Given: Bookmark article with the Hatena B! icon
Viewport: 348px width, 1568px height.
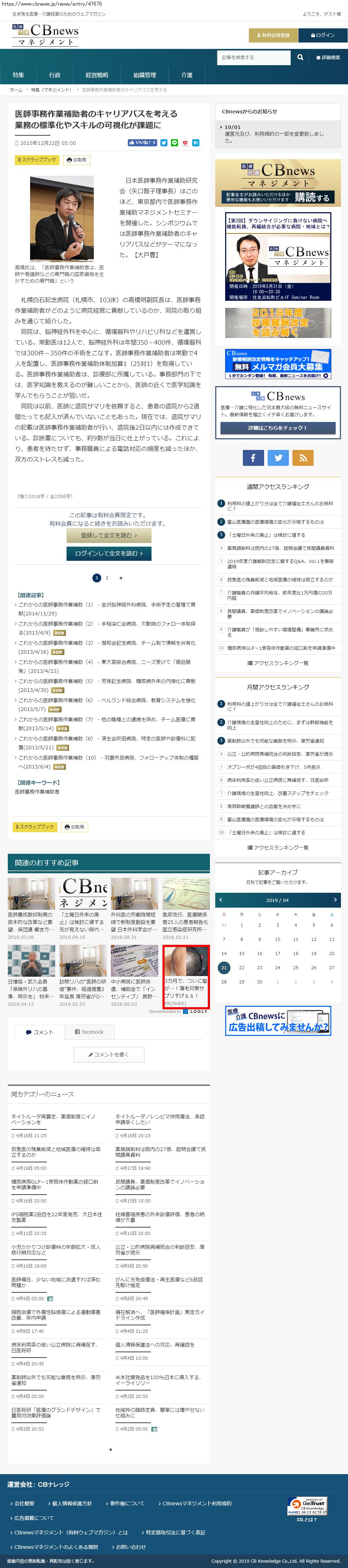Looking at the screenshot, I should (195, 142).
